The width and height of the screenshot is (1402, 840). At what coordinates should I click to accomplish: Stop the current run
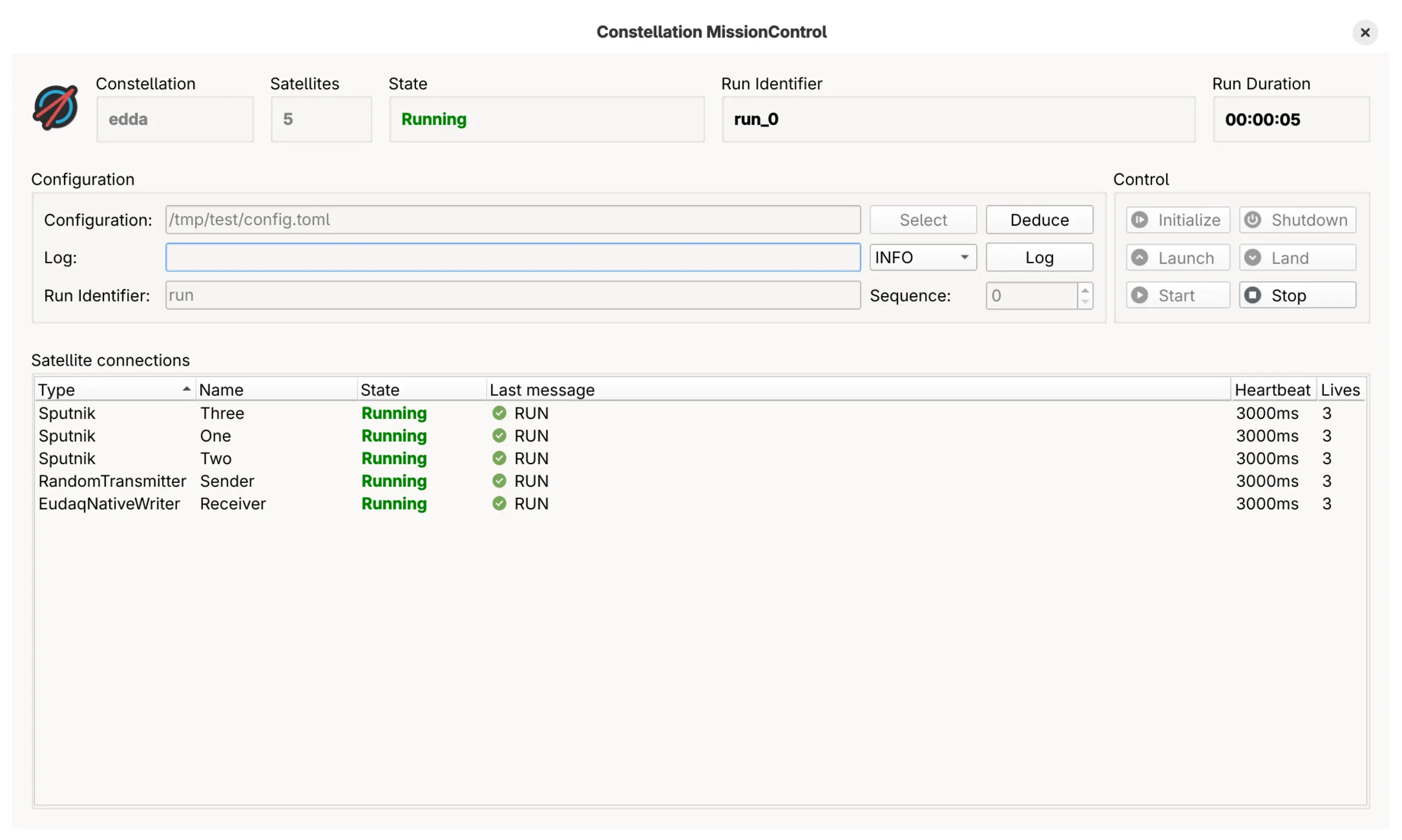pyautogui.click(x=1296, y=295)
